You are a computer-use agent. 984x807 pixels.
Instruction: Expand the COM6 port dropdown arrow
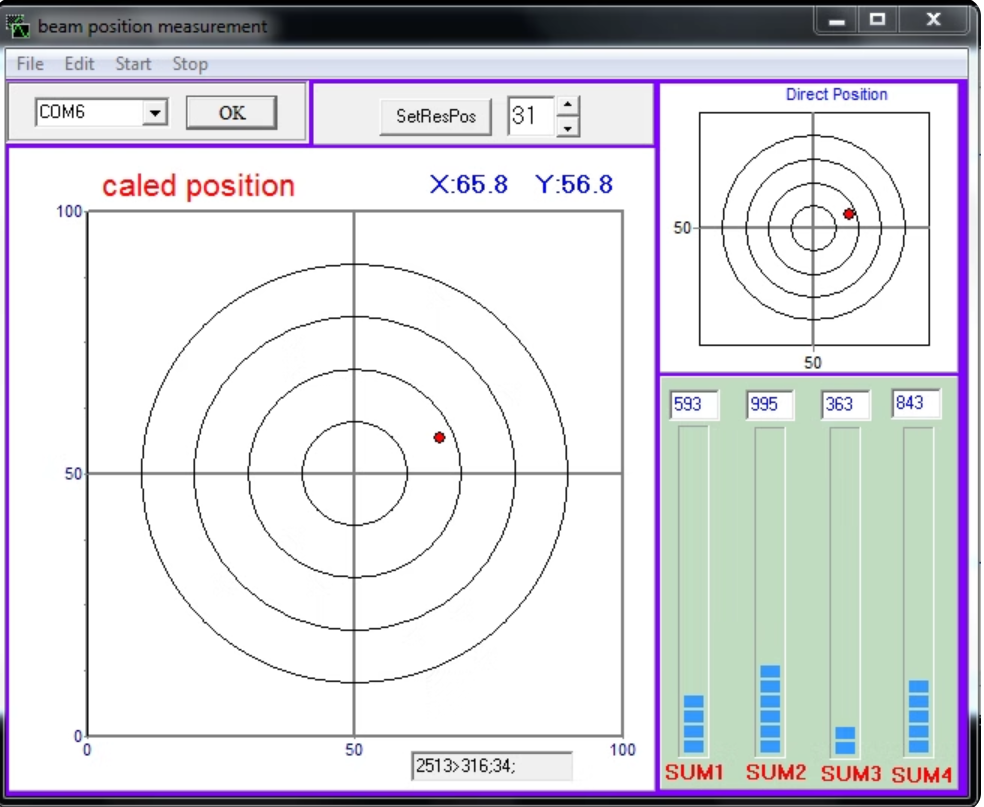point(154,113)
